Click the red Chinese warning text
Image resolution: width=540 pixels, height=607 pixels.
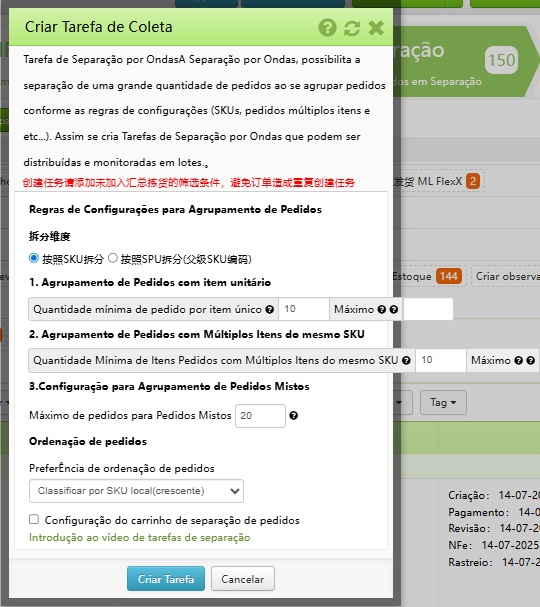189,182
